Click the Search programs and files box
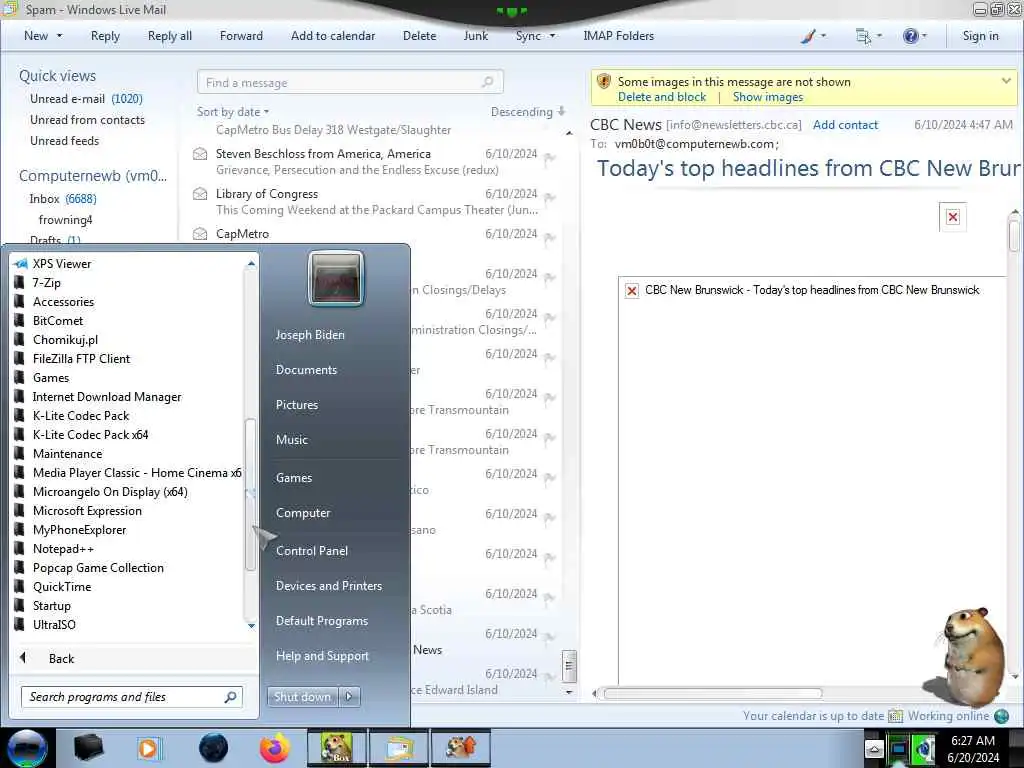Image resolution: width=1024 pixels, height=768 pixels. (132, 697)
